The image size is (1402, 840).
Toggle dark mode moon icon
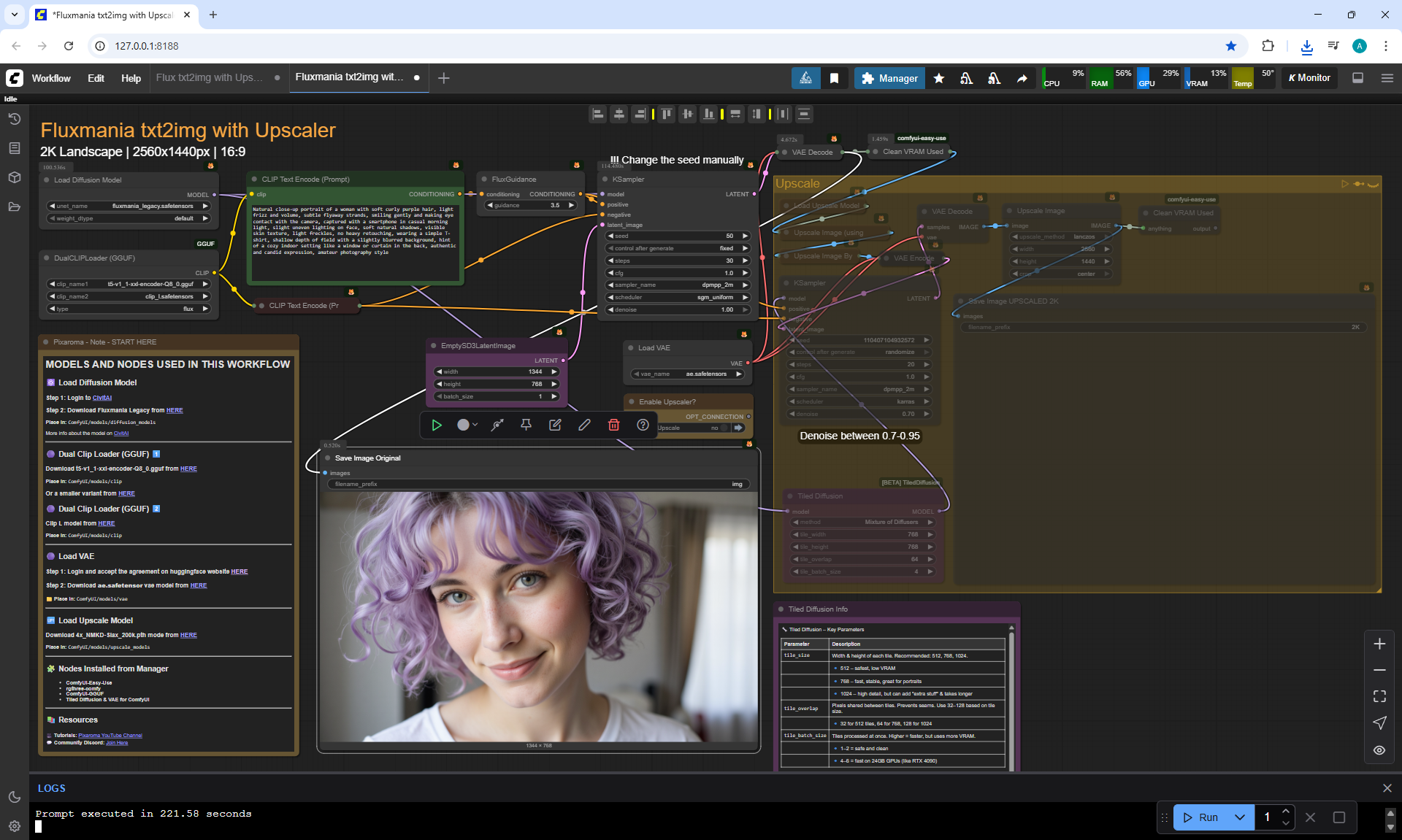coord(14,797)
